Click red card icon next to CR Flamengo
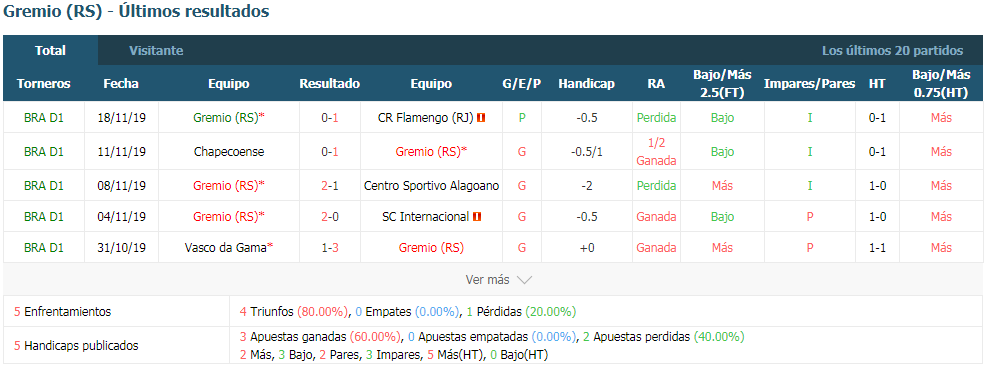This screenshot has width=986, height=366. 481,118
